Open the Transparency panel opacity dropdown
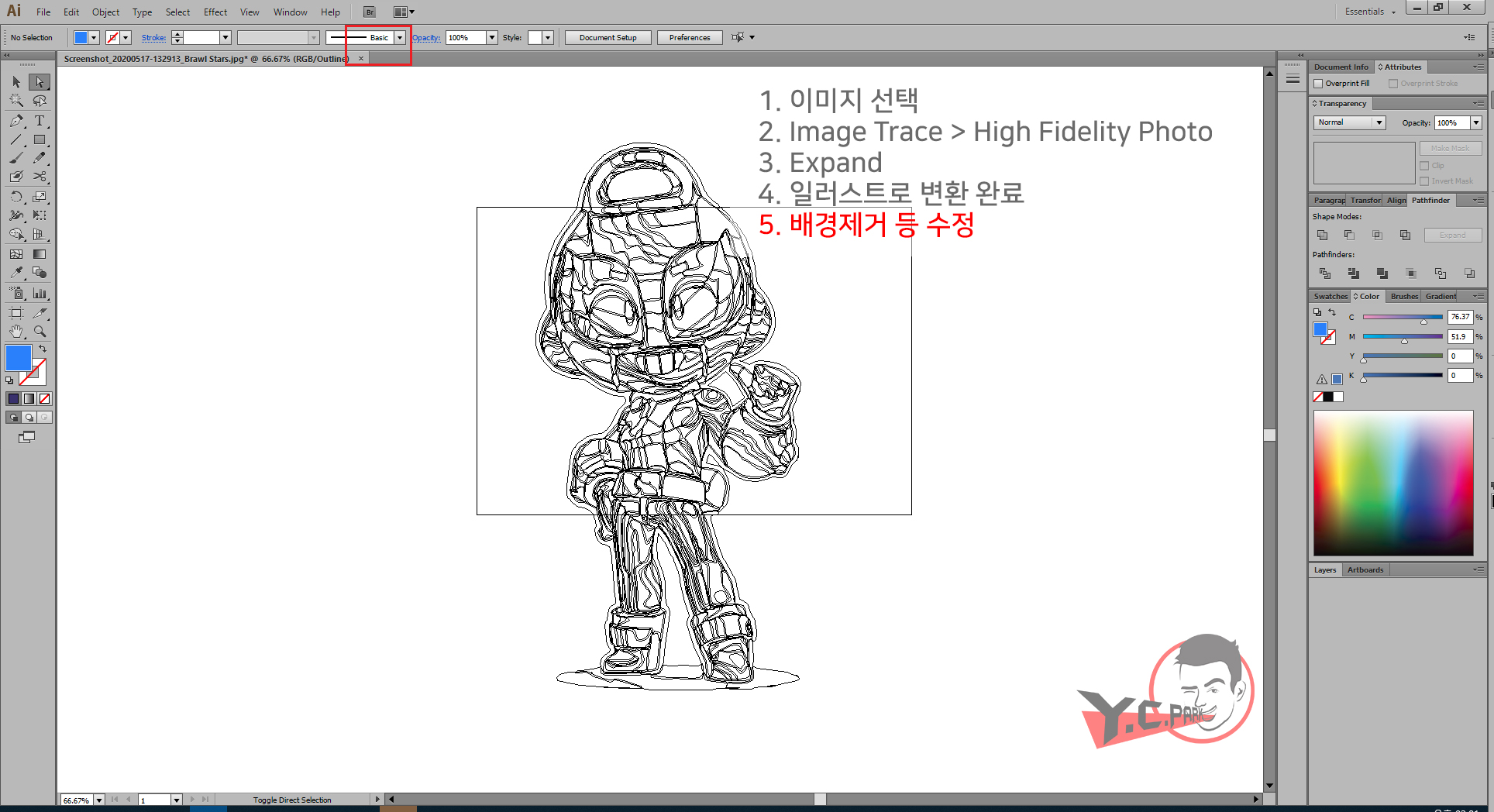Viewport: 1494px width, 812px height. pos(1476,122)
